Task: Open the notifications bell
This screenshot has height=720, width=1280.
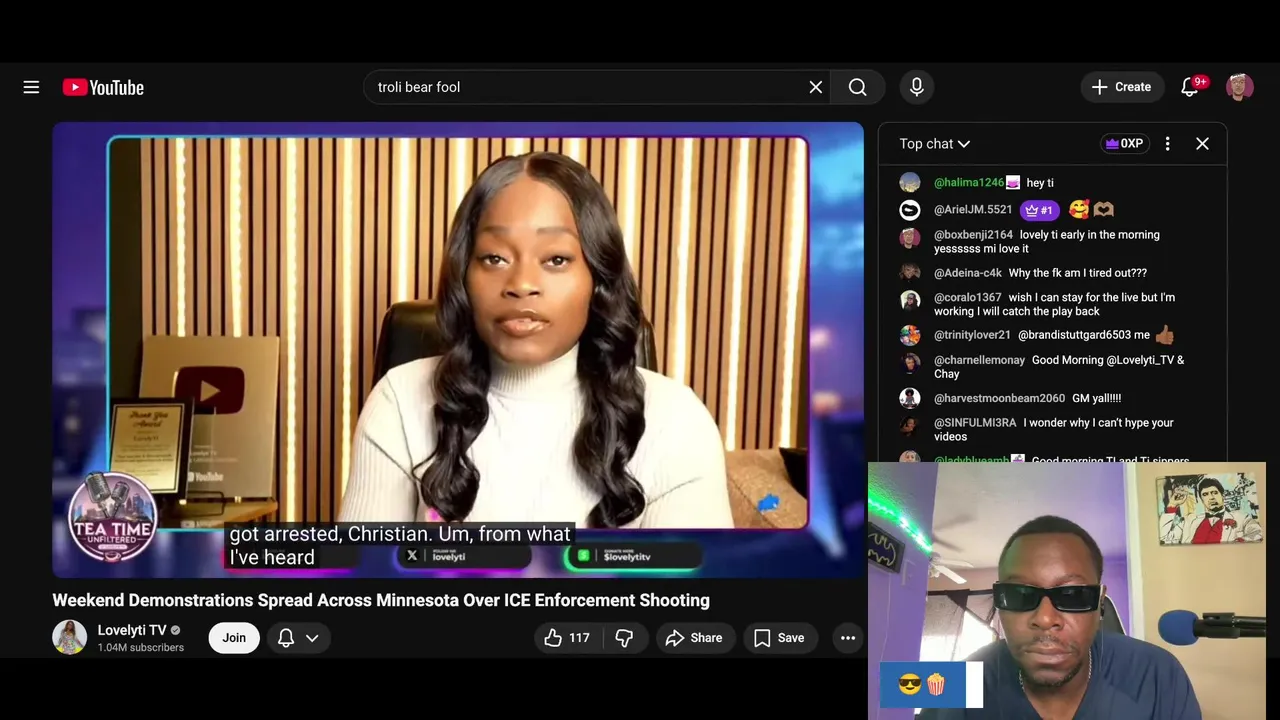Action: (1190, 87)
